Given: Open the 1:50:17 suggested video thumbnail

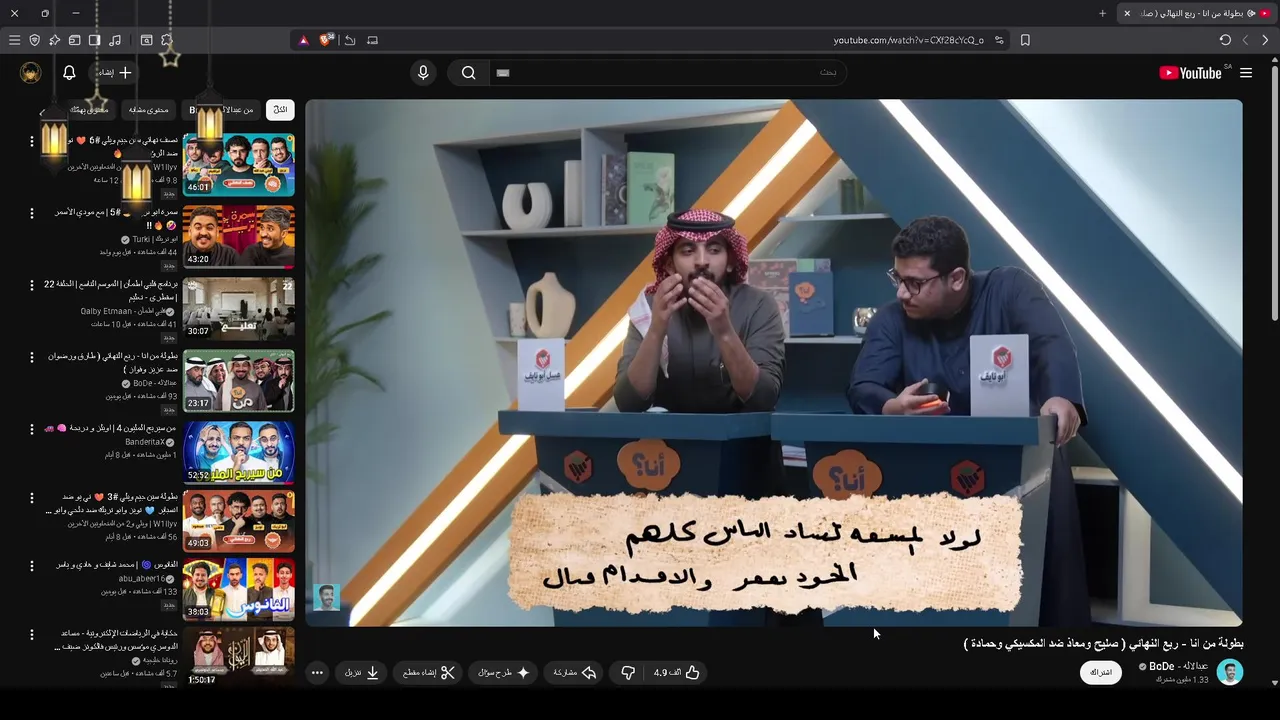Looking at the screenshot, I should 238,656.
